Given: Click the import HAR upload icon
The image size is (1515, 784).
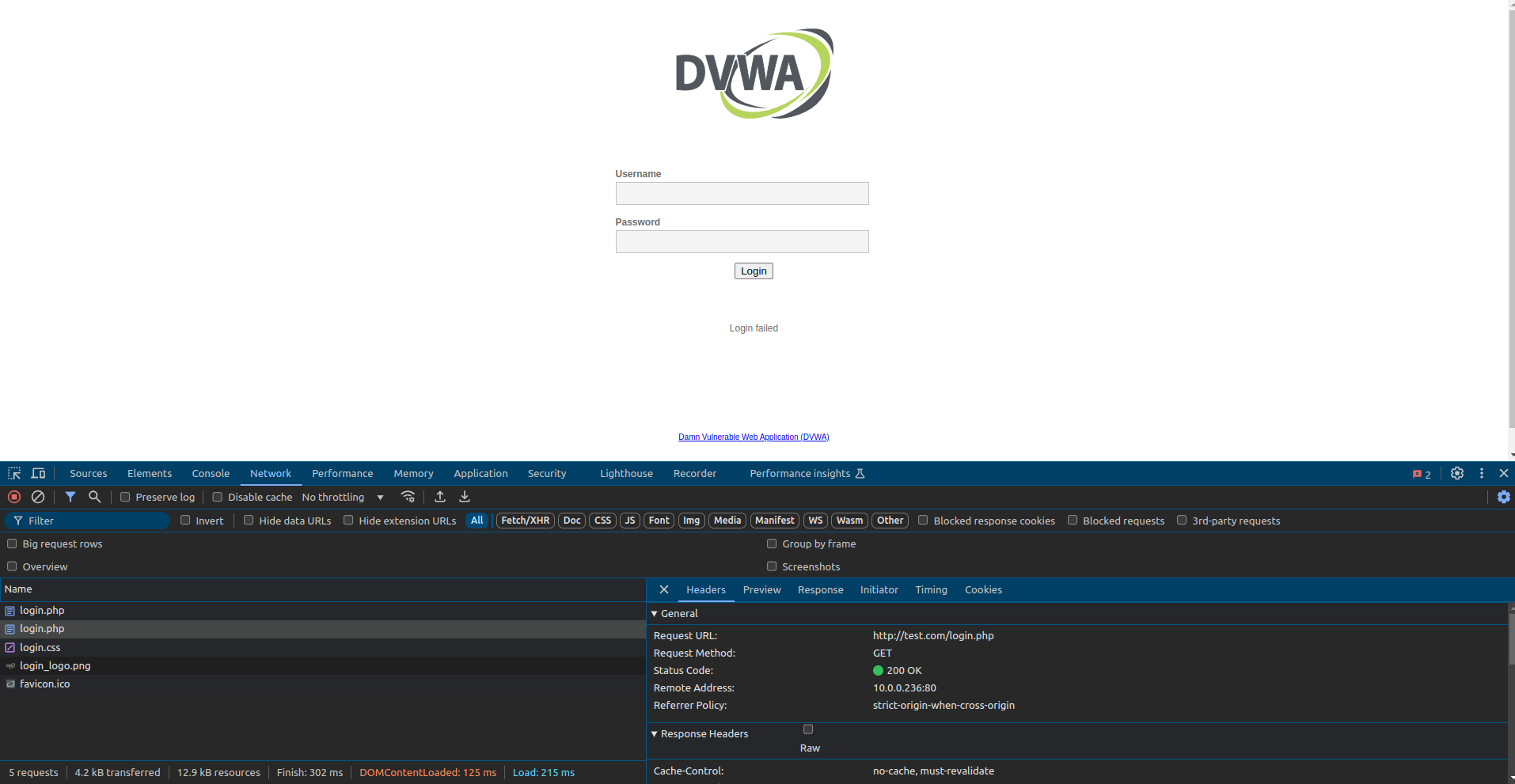Looking at the screenshot, I should (440, 497).
